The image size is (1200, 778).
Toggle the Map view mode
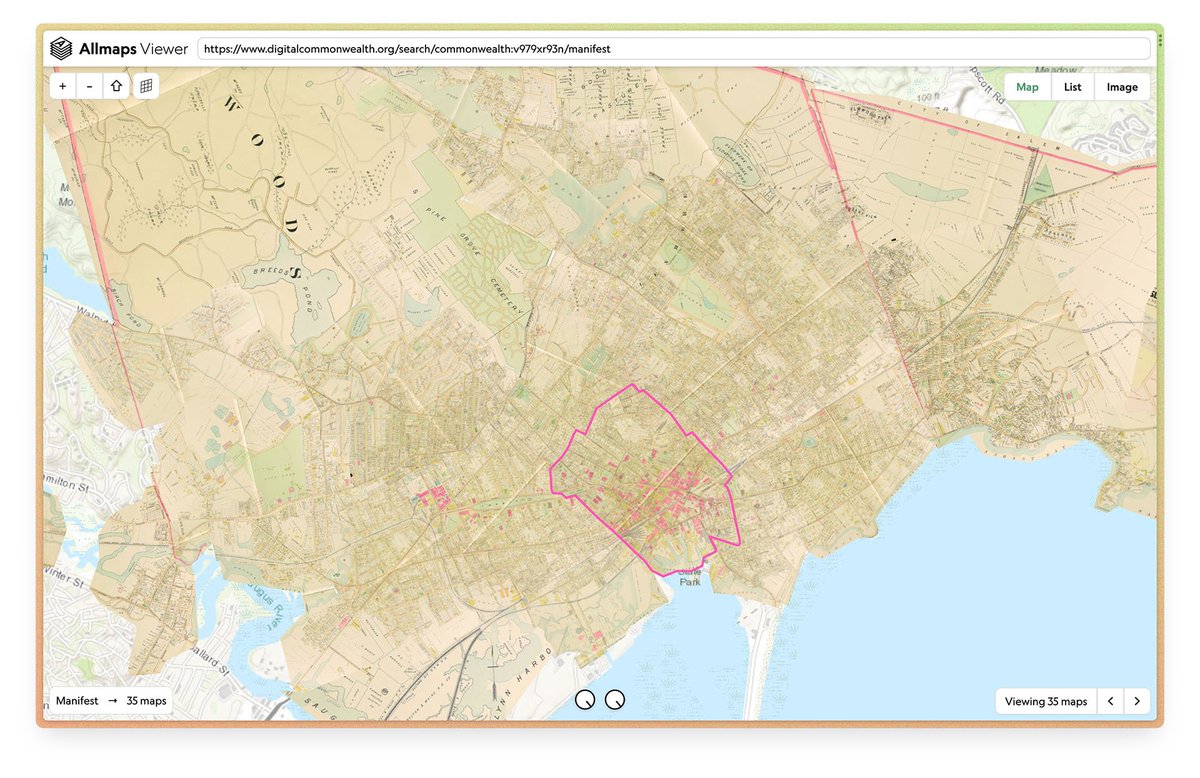(1027, 87)
